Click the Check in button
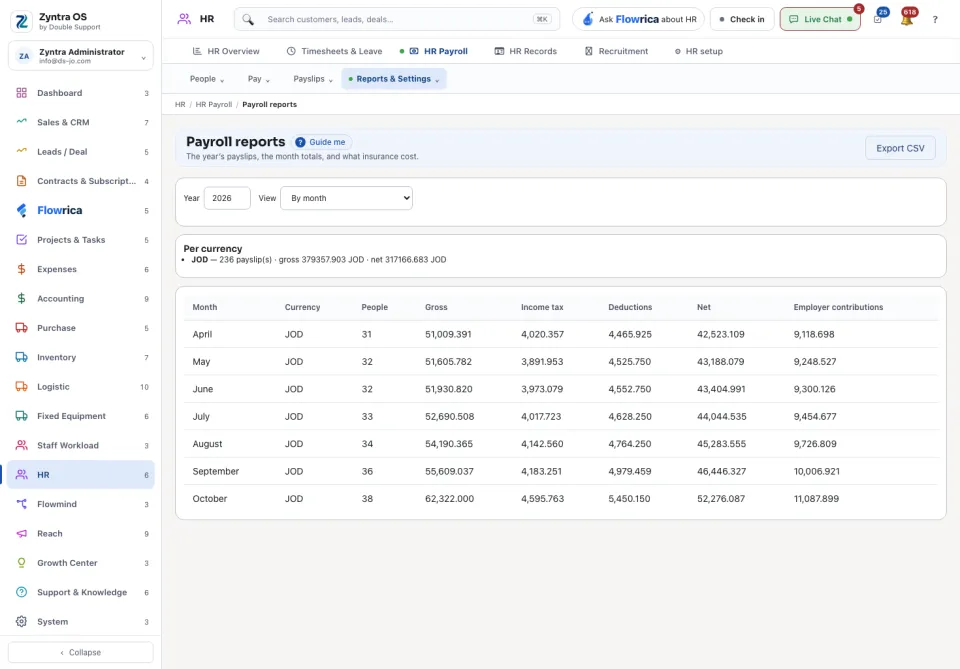The image size is (960, 669). [x=742, y=19]
